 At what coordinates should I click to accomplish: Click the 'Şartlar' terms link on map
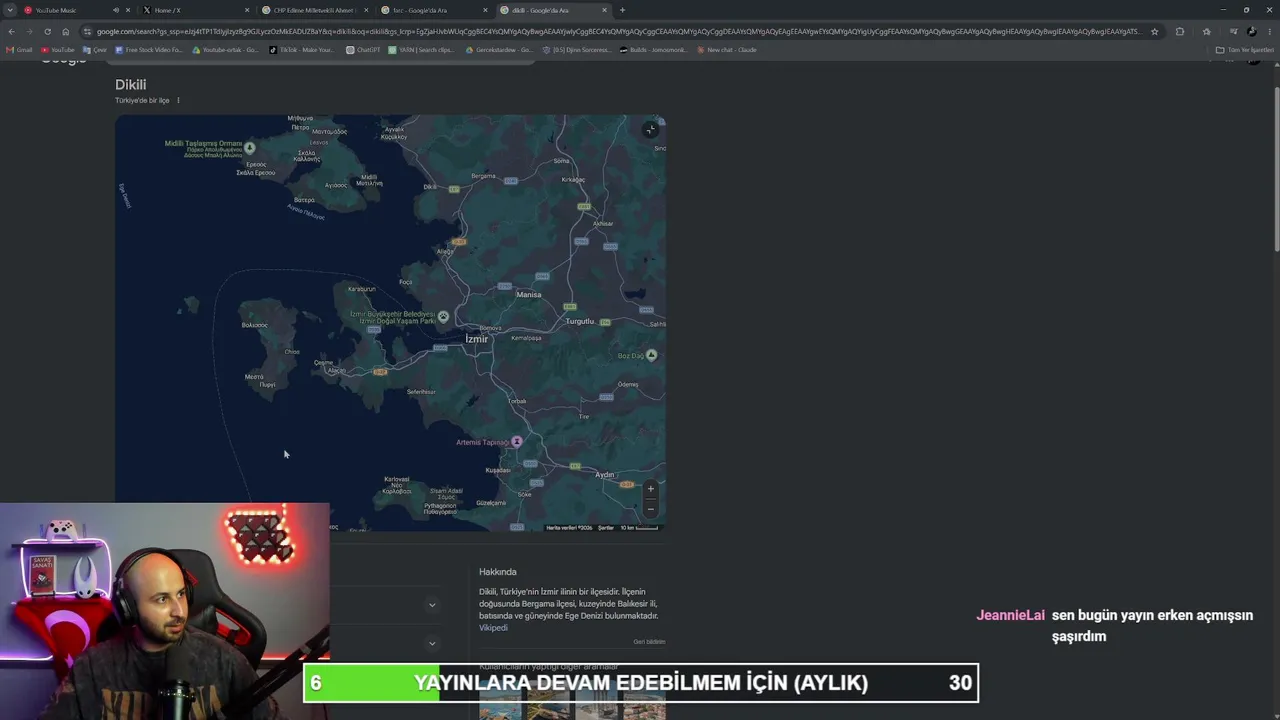(606, 528)
